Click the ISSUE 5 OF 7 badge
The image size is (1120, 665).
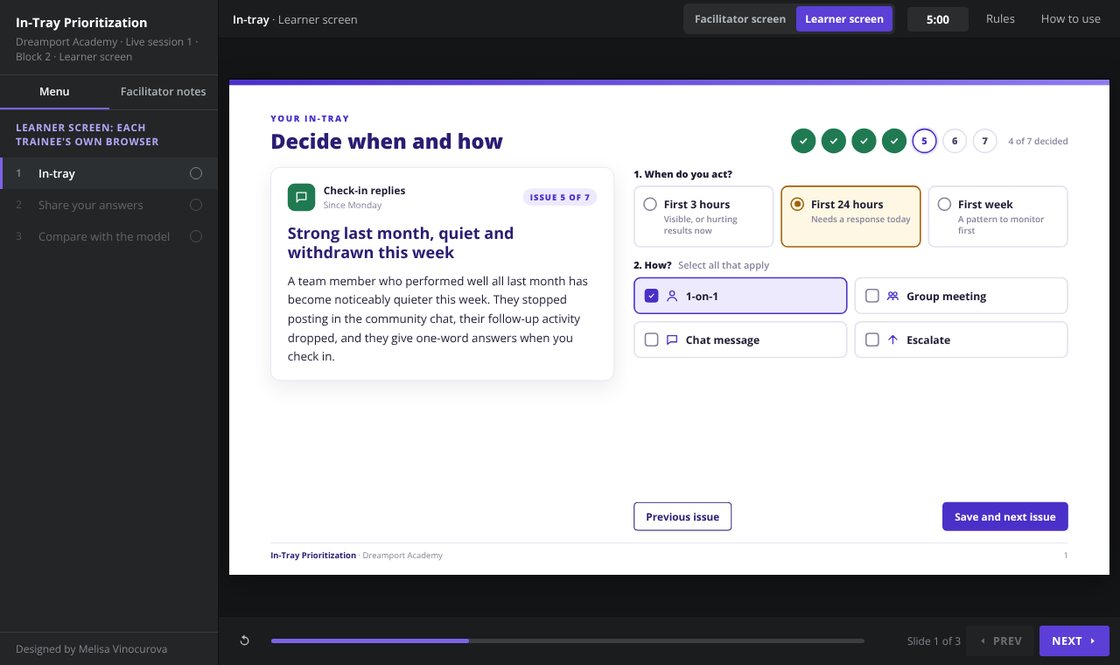[560, 197]
